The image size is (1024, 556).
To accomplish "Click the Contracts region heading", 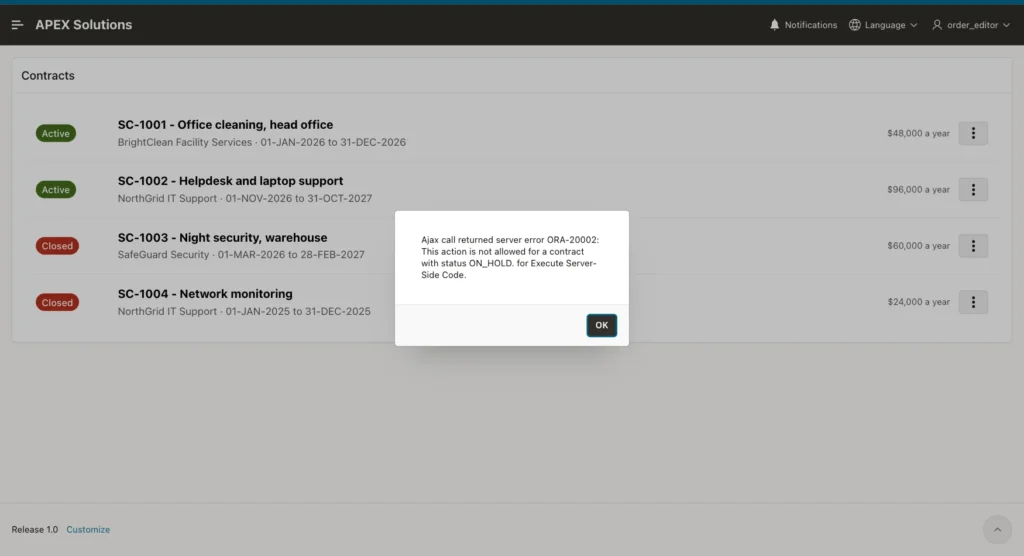I will coord(48,76).
